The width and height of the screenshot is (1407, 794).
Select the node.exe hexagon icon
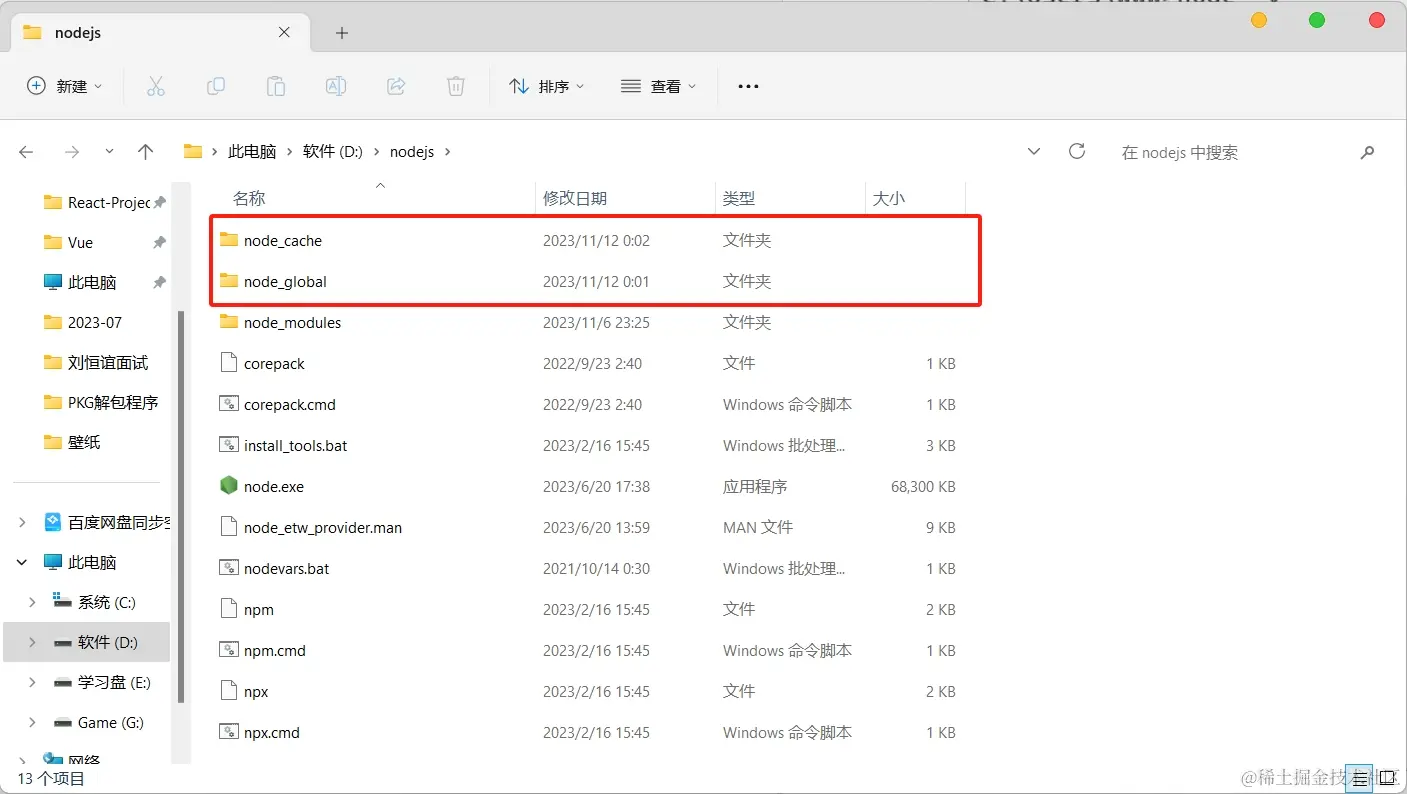[x=229, y=486]
